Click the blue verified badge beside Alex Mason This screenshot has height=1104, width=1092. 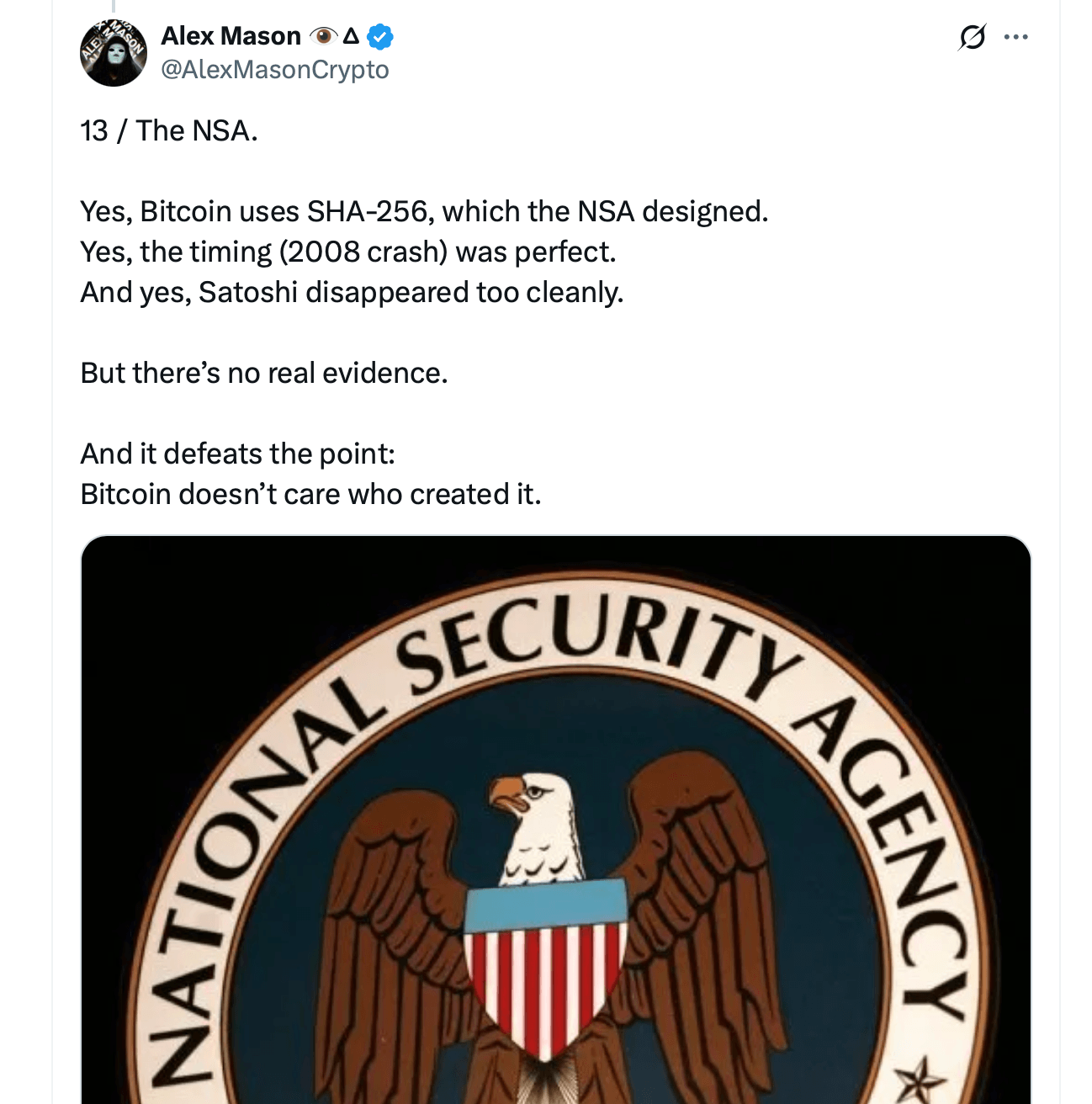[380, 36]
